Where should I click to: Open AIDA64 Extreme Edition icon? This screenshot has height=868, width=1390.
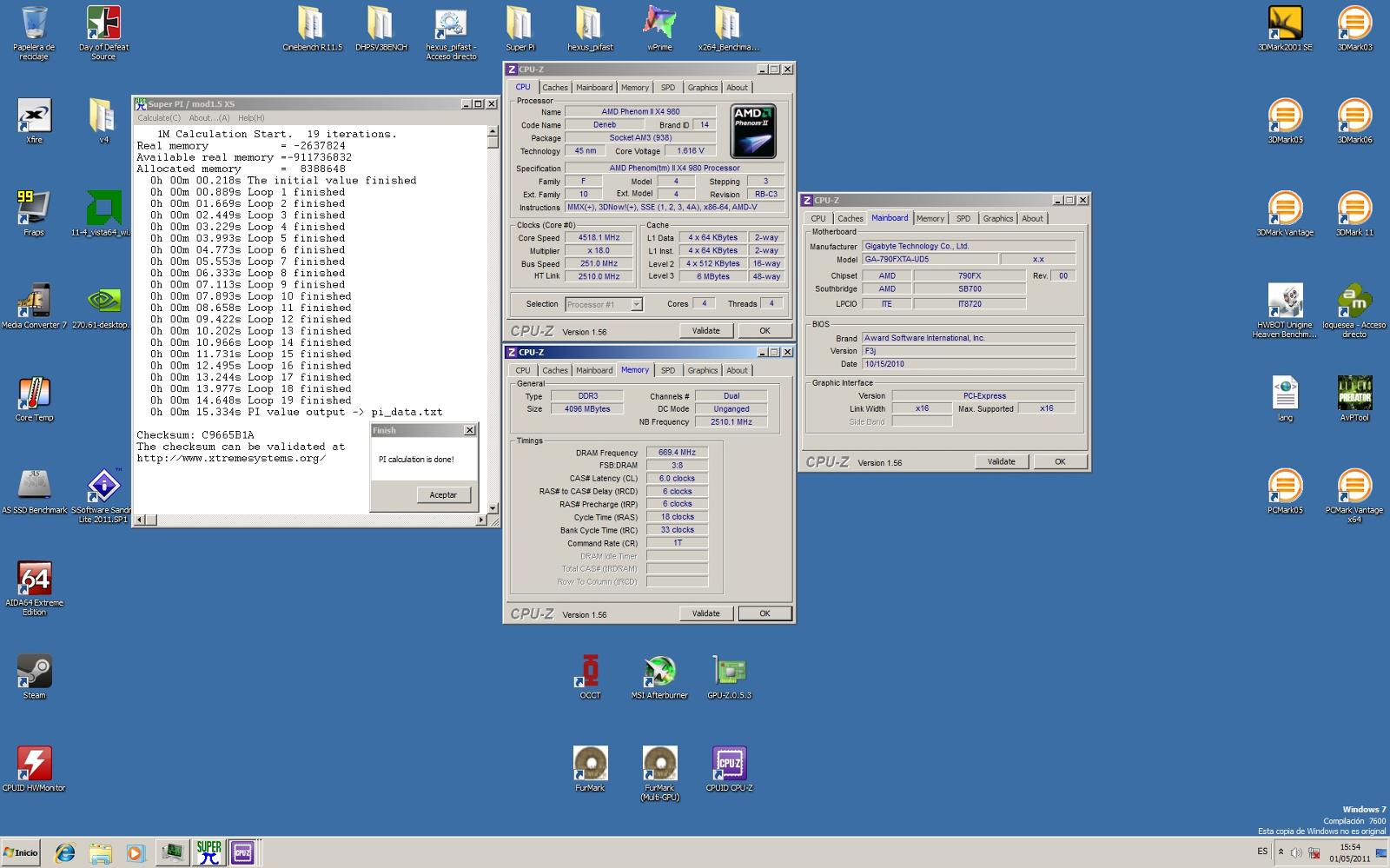(34, 588)
